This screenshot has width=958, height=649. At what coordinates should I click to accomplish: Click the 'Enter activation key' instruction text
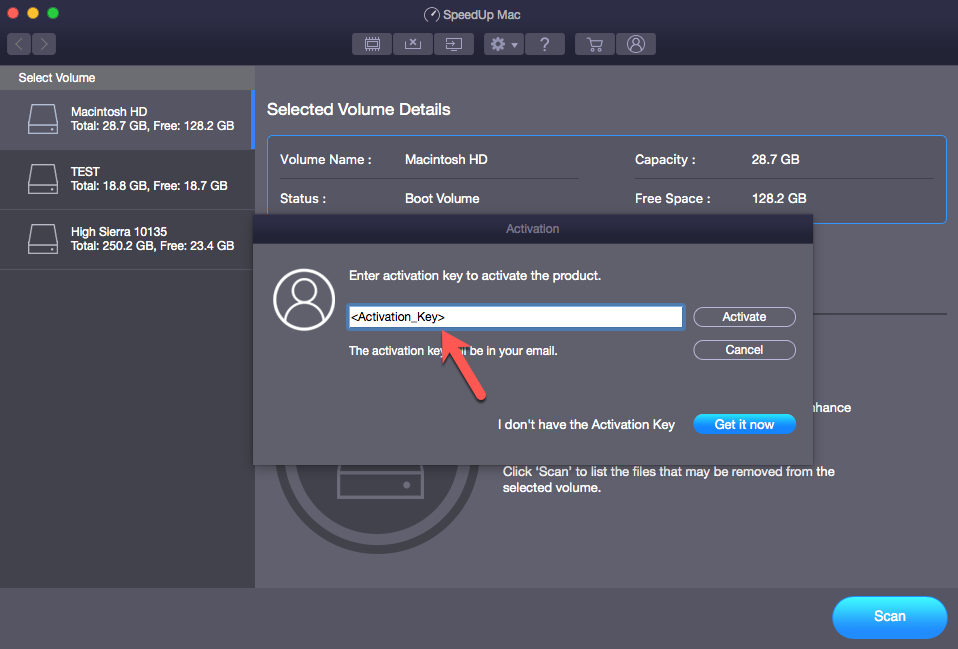tap(475, 276)
